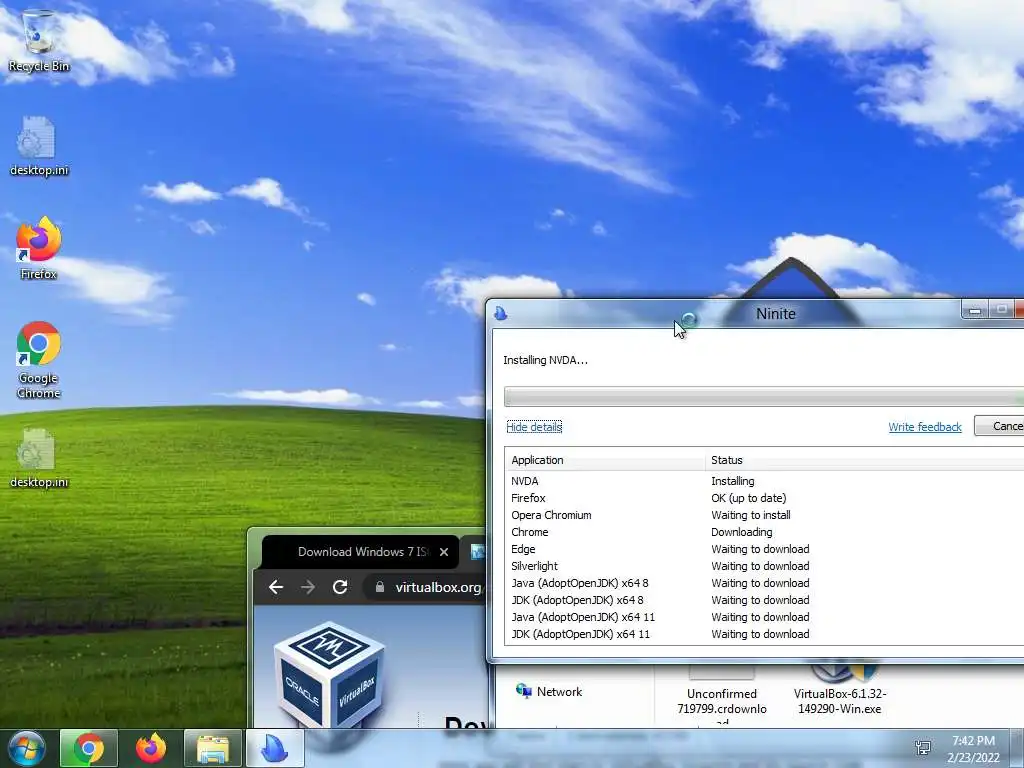Click the Ninite title bar logo icon
Image resolution: width=1024 pixels, height=768 pixels.
click(501, 313)
